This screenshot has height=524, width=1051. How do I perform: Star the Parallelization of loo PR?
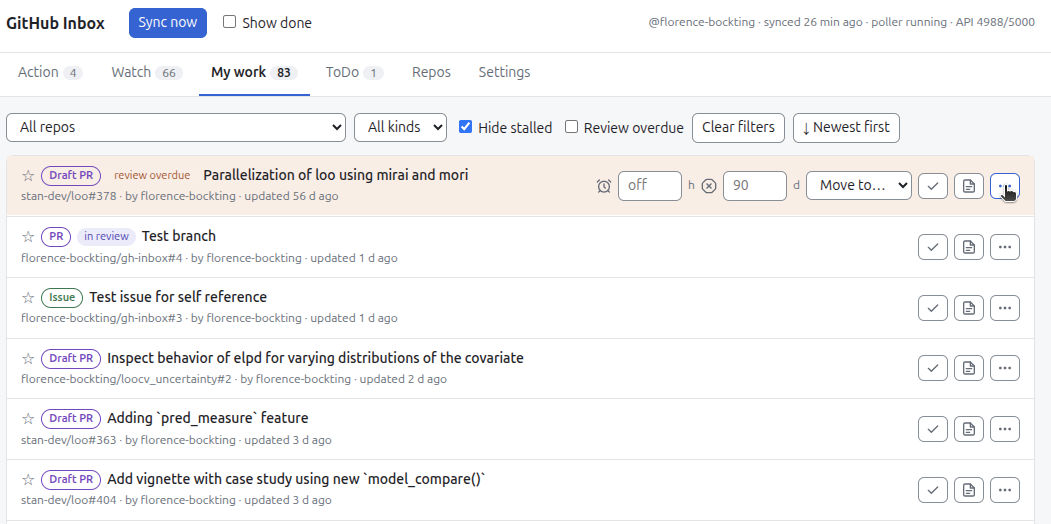(27, 176)
